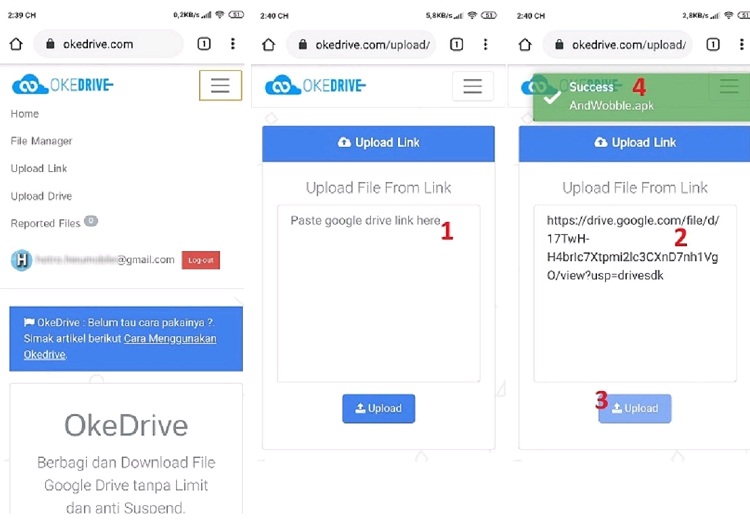
Task: Click faded Upload button in right phone
Action: (x=635, y=408)
